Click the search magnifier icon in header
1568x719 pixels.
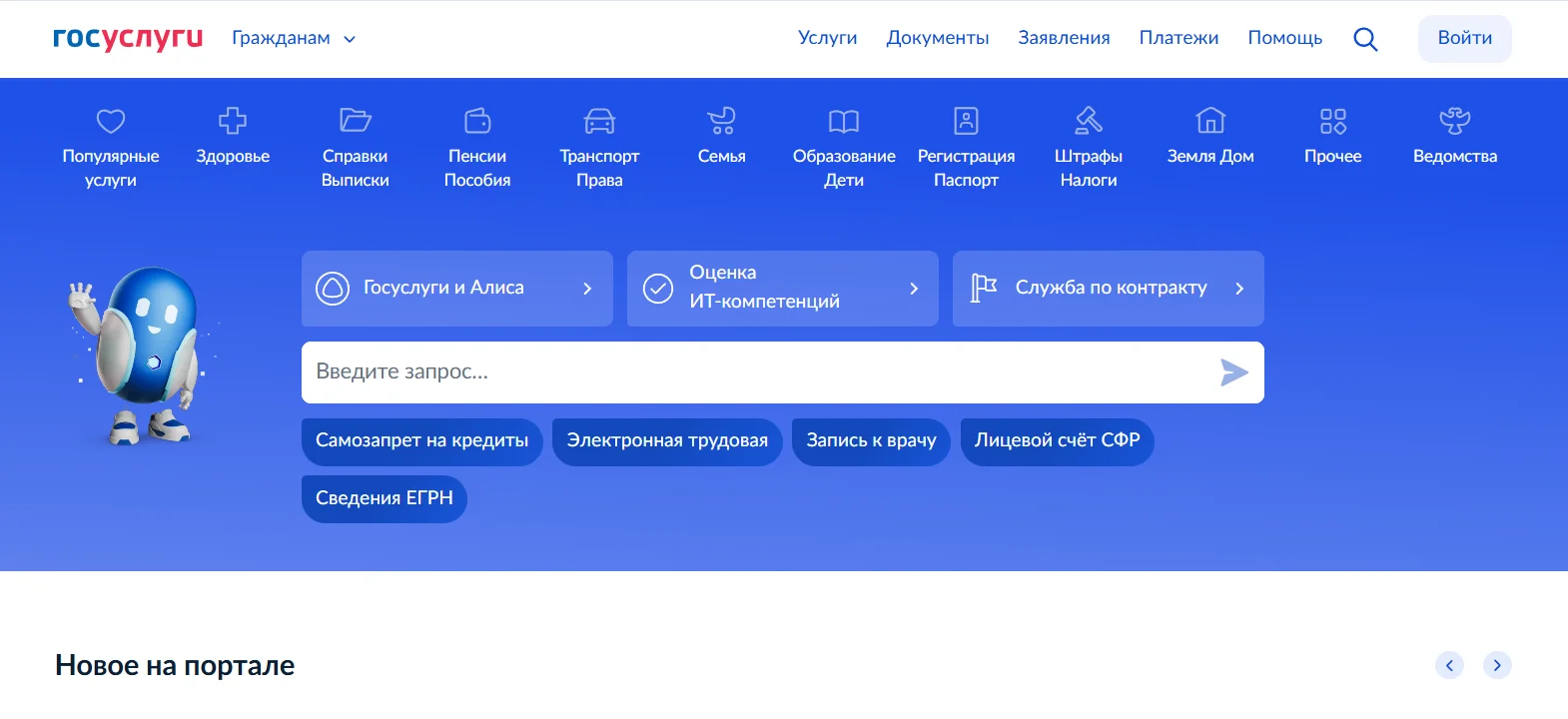click(1365, 39)
